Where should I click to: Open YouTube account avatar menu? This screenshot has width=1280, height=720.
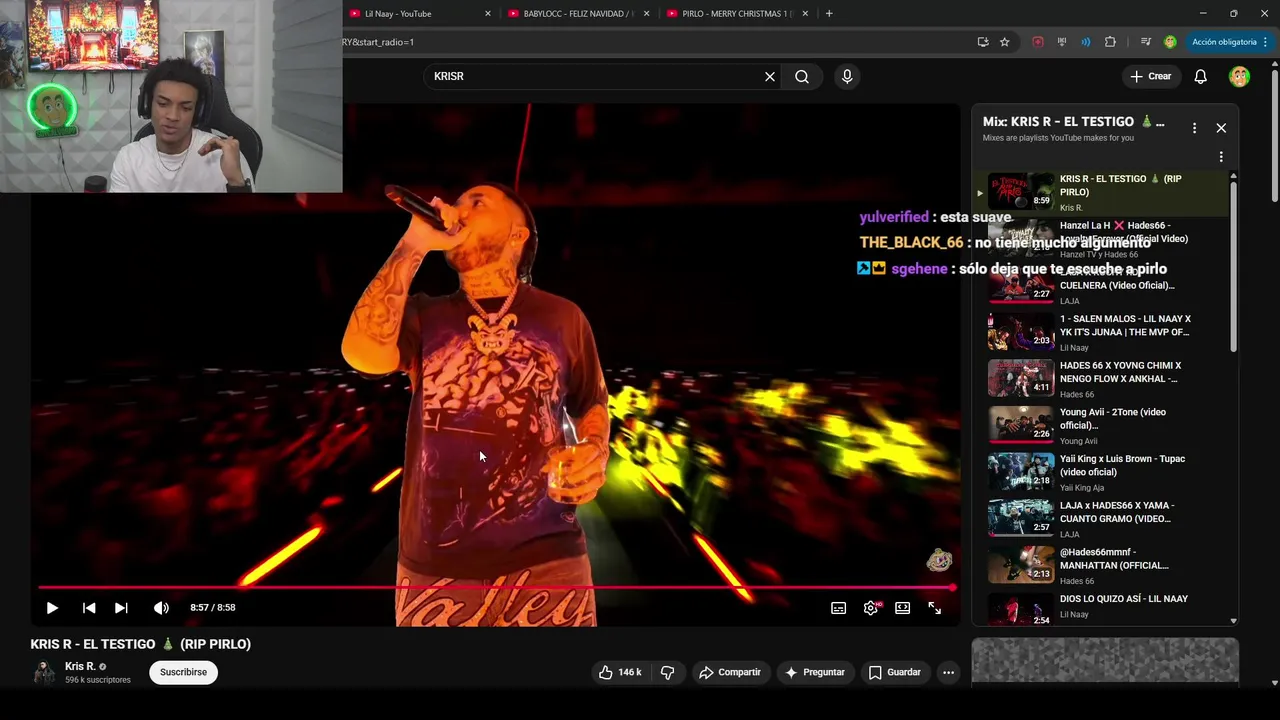point(1239,76)
